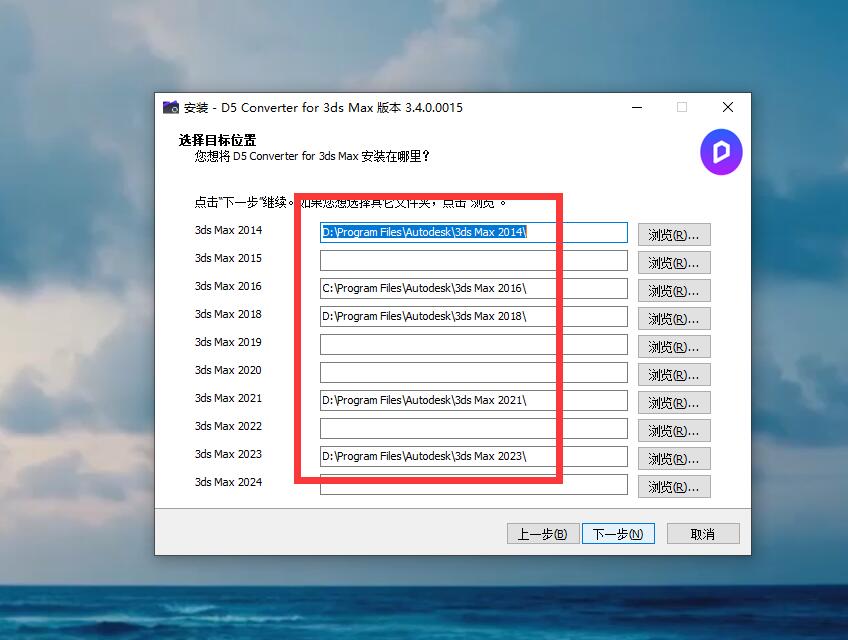
Task: Click the "3ds Max 2022" label
Action: click(x=228, y=426)
